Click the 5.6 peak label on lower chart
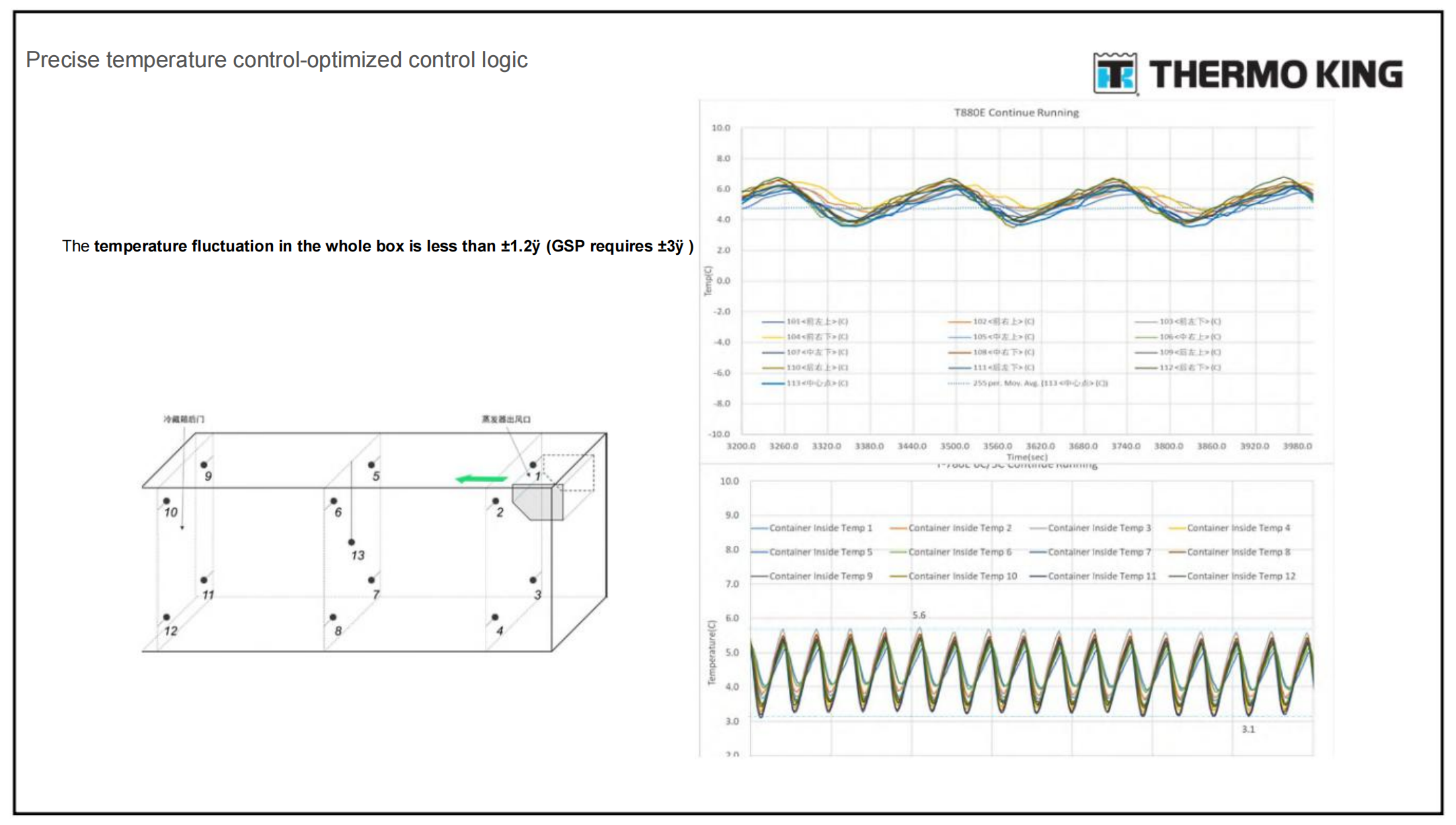This screenshot has width=1456, height=825. point(919,615)
